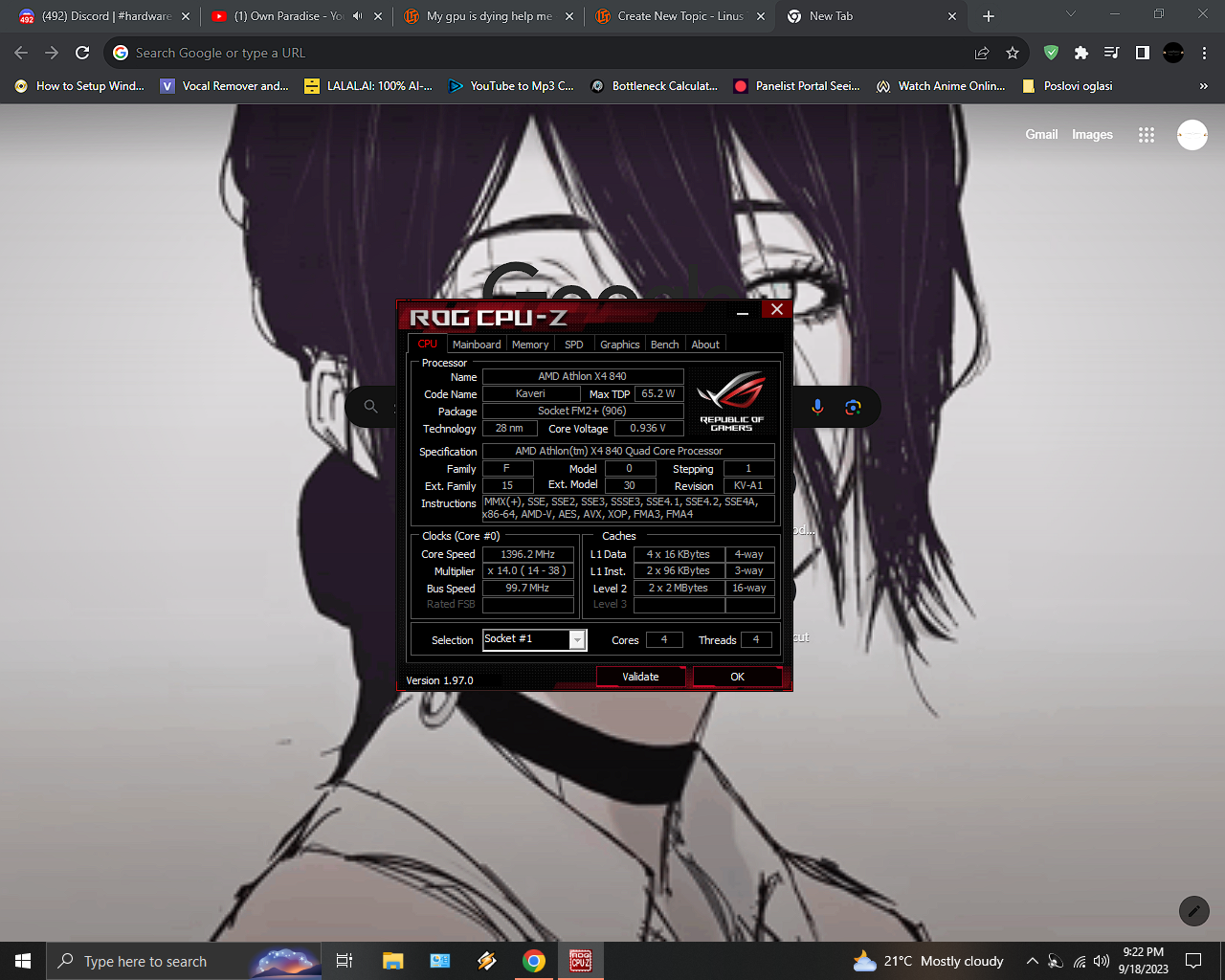Open Chrome tab search chevron
Screen dimensions: 1225x980
click(1071, 14)
